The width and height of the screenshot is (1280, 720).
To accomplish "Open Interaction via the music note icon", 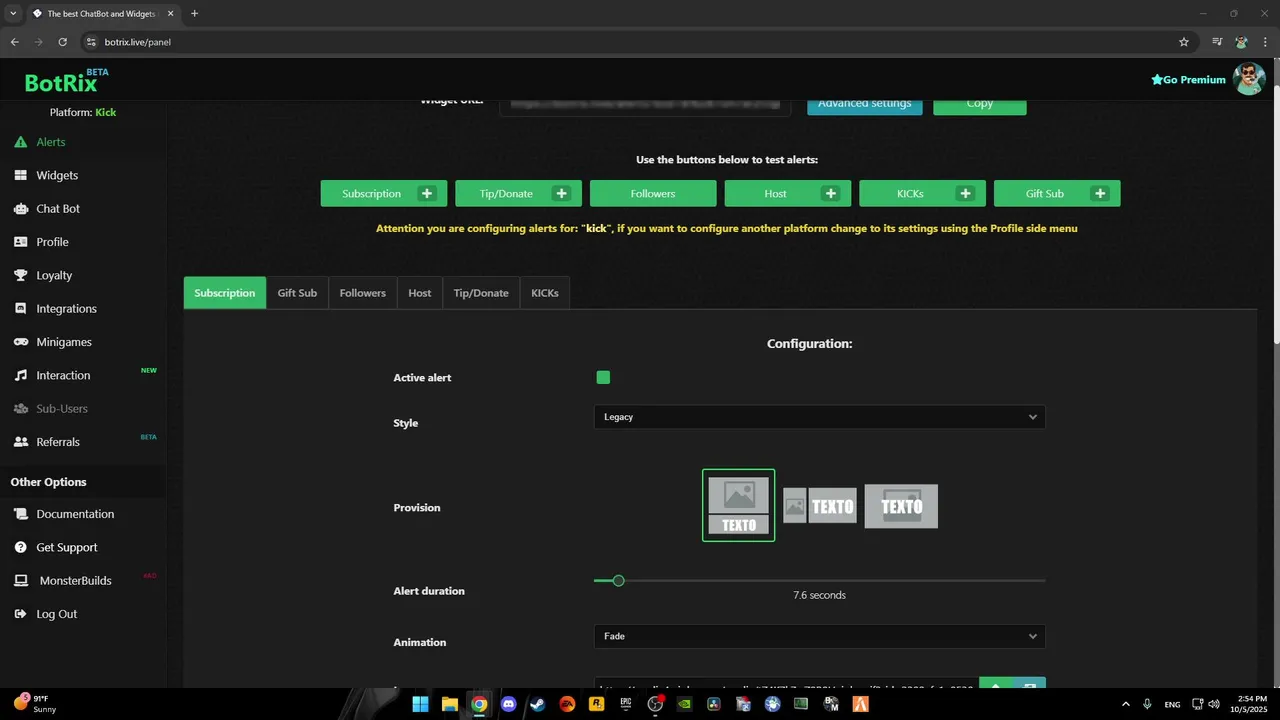I will click(x=20, y=375).
